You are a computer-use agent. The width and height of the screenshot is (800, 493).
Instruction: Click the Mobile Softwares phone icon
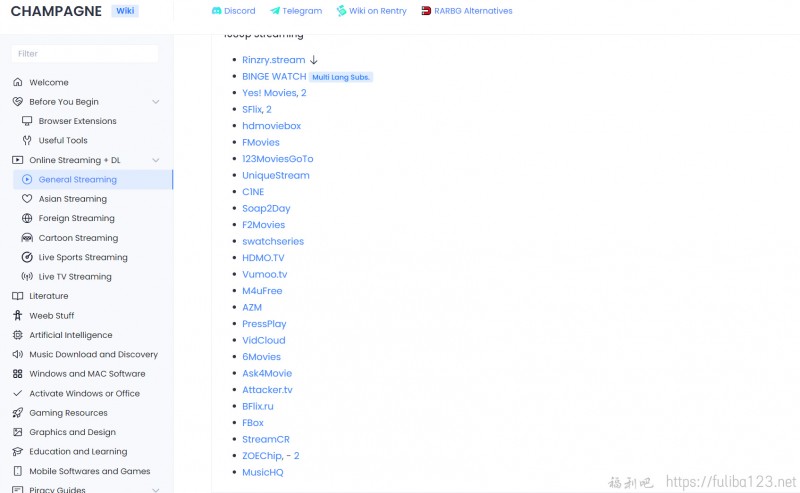tap(17, 471)
